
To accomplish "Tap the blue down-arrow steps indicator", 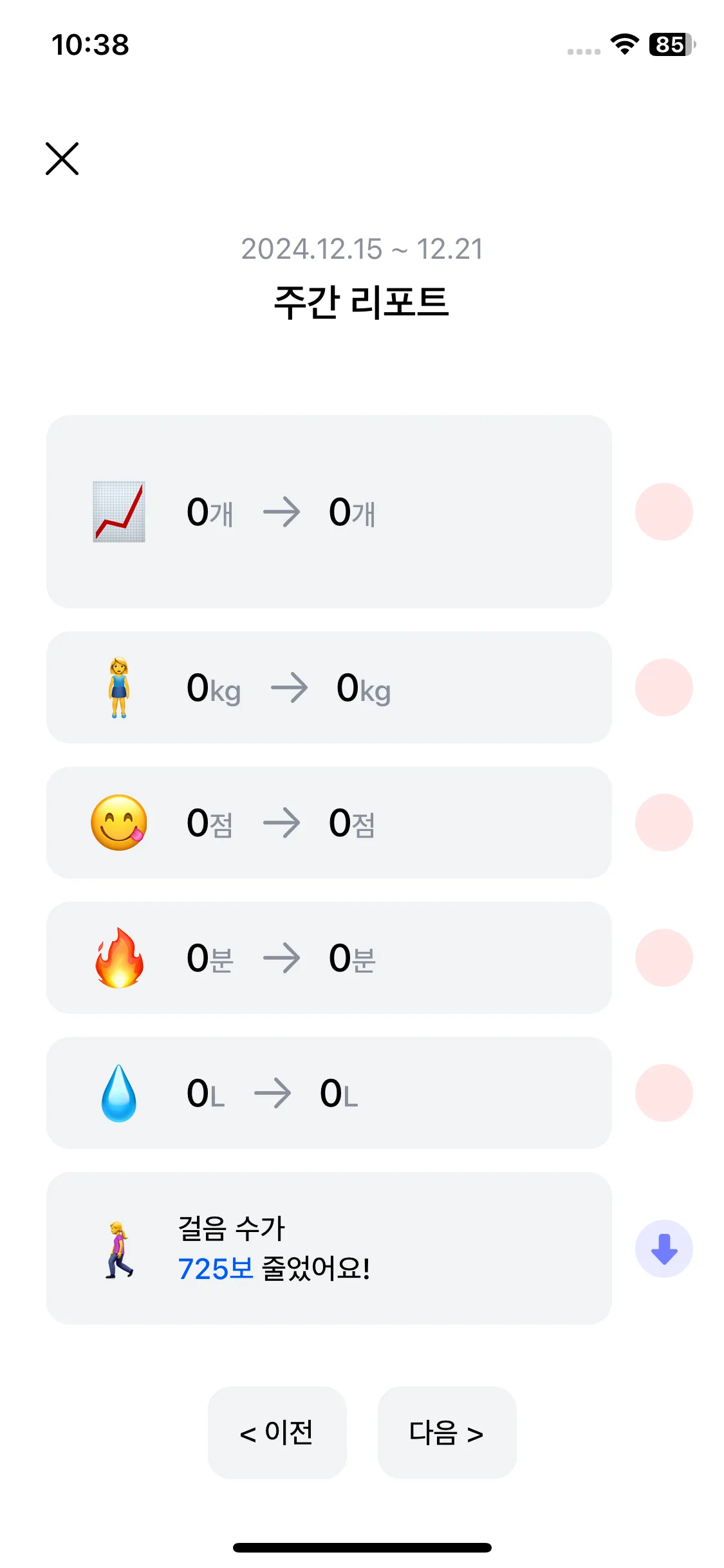I will (x=664, y=1249).
